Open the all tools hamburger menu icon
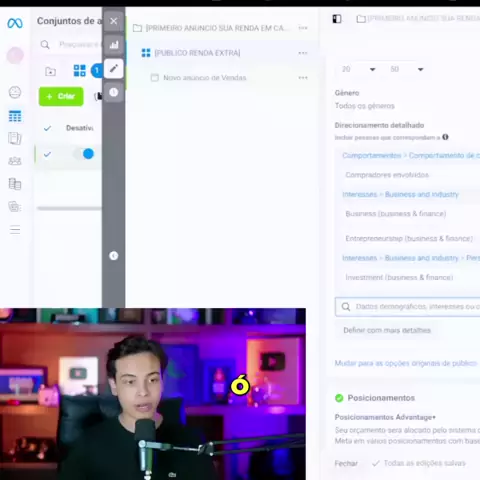This screenshot has width=480, height=480. (x=15, y=230)
